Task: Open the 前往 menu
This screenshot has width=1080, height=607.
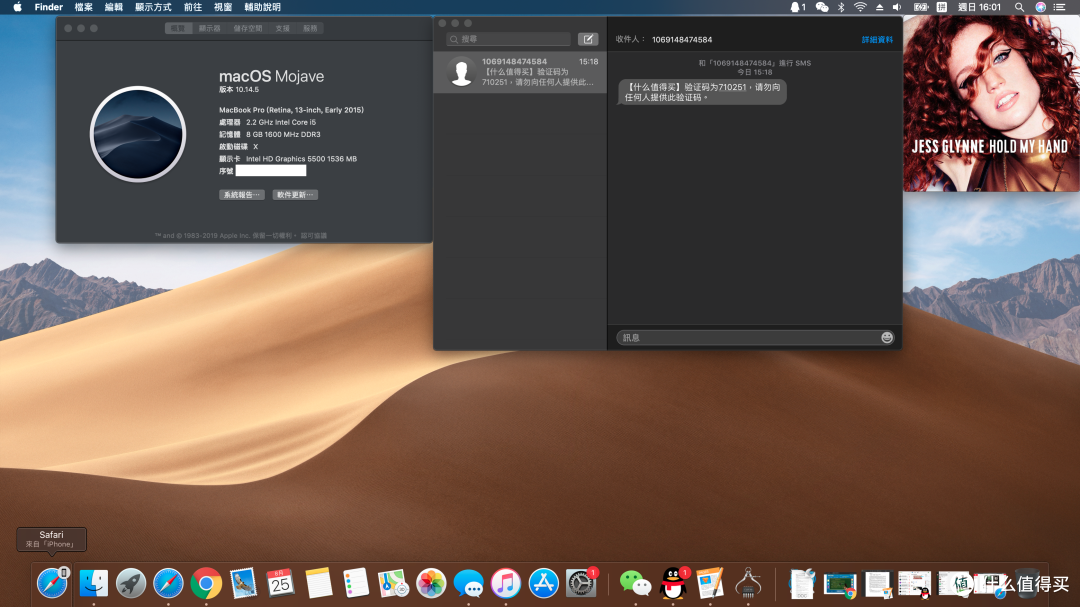Action: point(193,7)
